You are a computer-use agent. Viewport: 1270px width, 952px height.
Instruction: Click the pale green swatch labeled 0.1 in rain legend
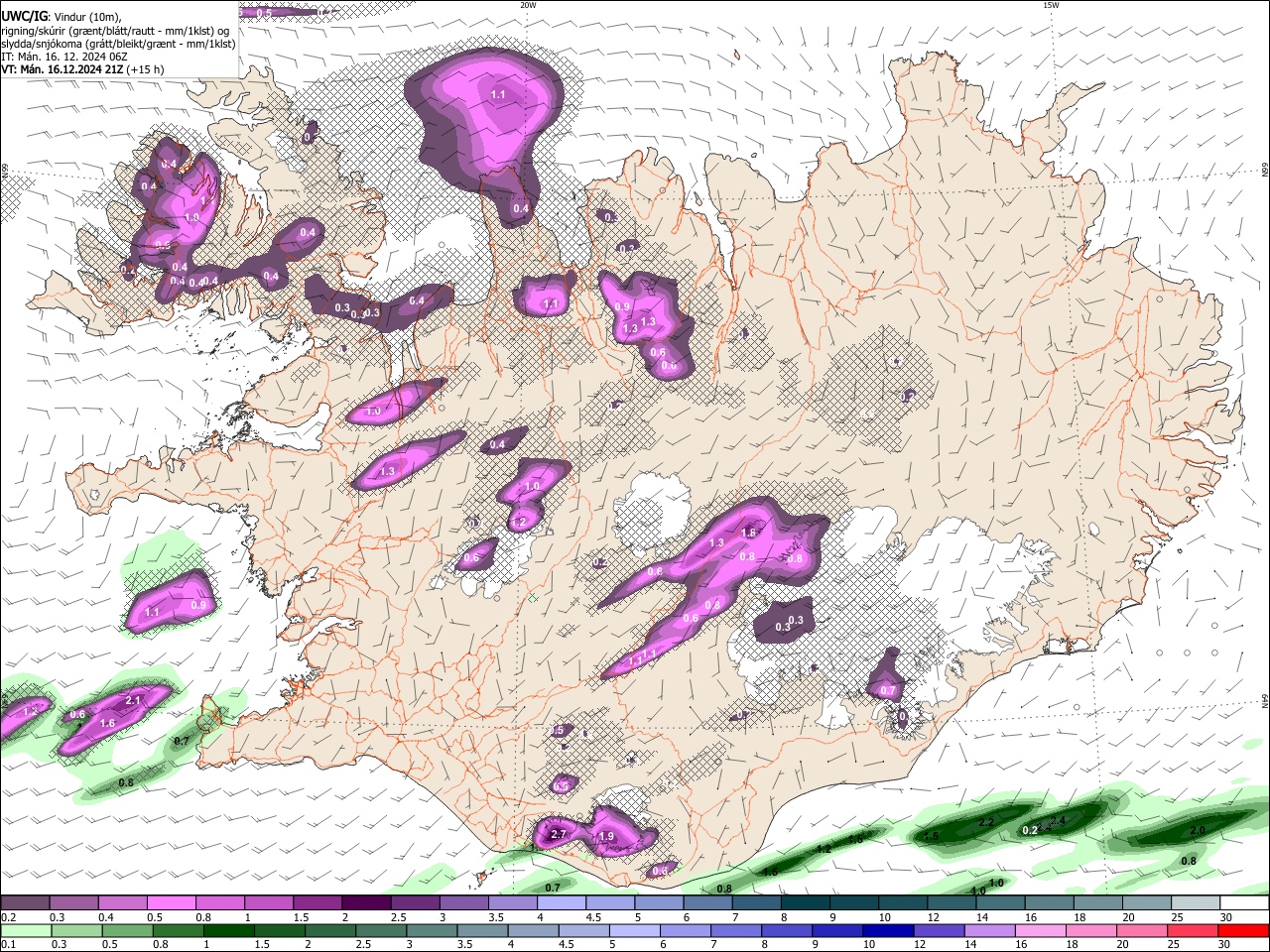point(26,930)
